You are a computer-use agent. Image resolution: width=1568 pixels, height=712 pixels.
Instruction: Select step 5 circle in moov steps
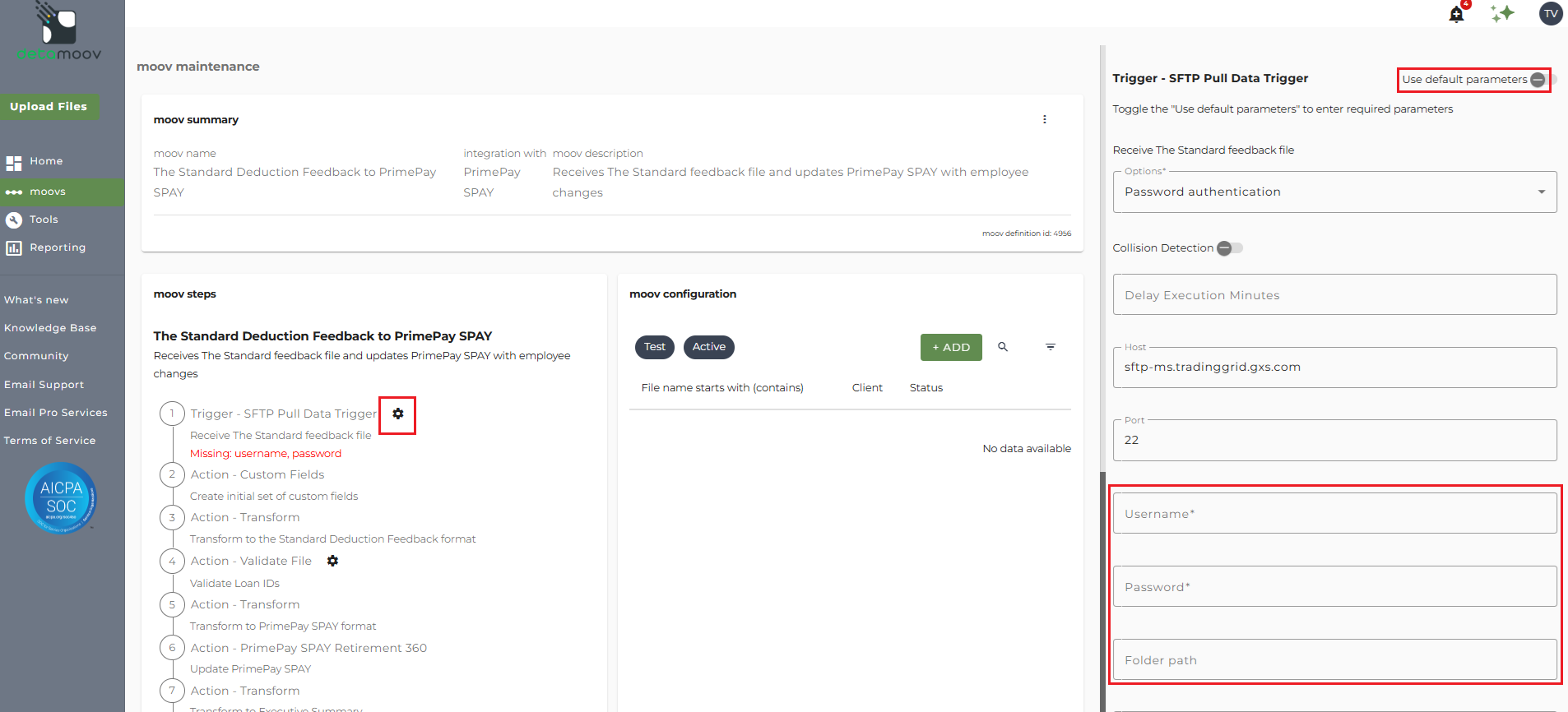click(172, 604)
